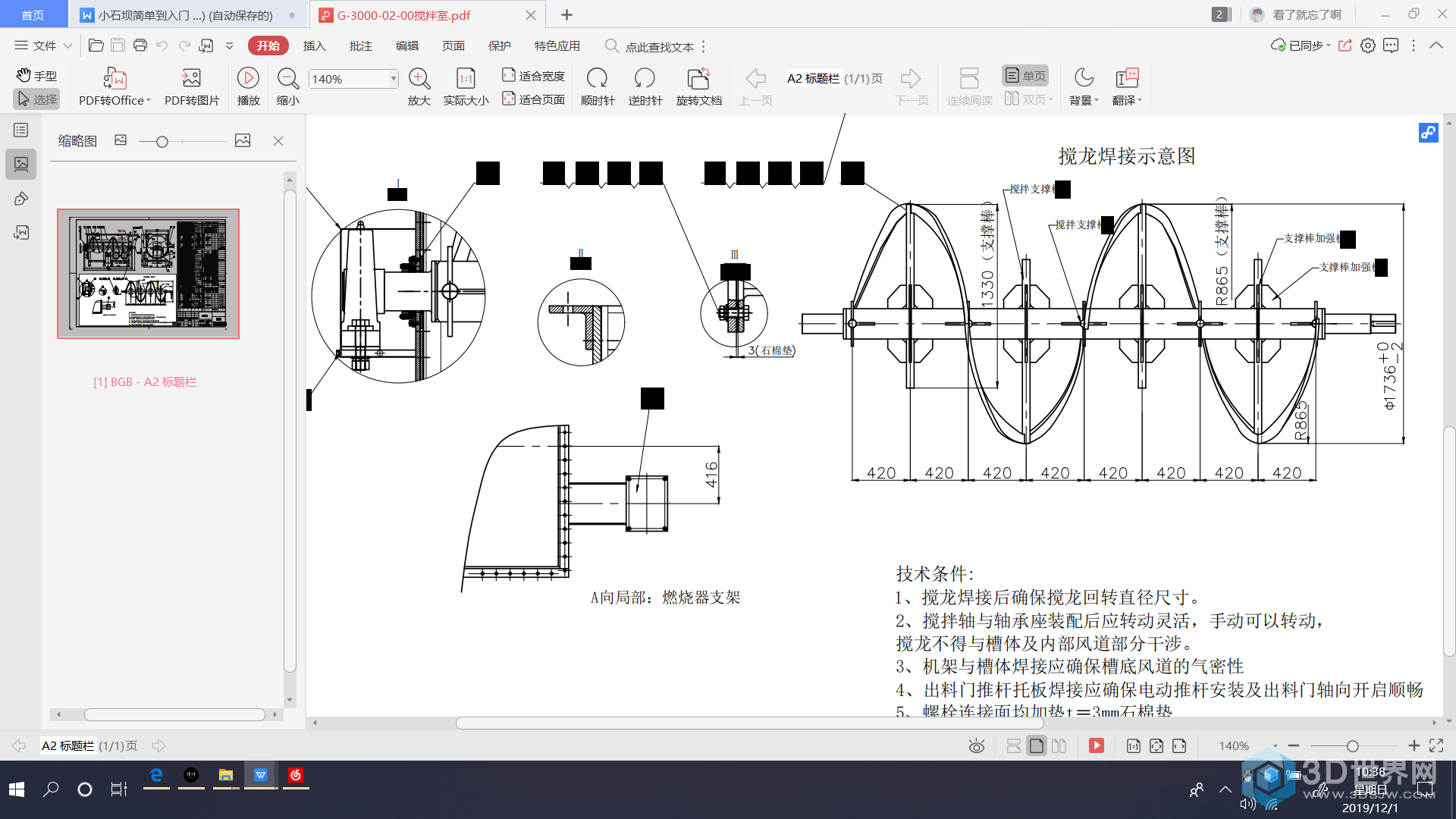Open the 特色应用 ribbon tab
1456x819 pixels.
point(557,46)
